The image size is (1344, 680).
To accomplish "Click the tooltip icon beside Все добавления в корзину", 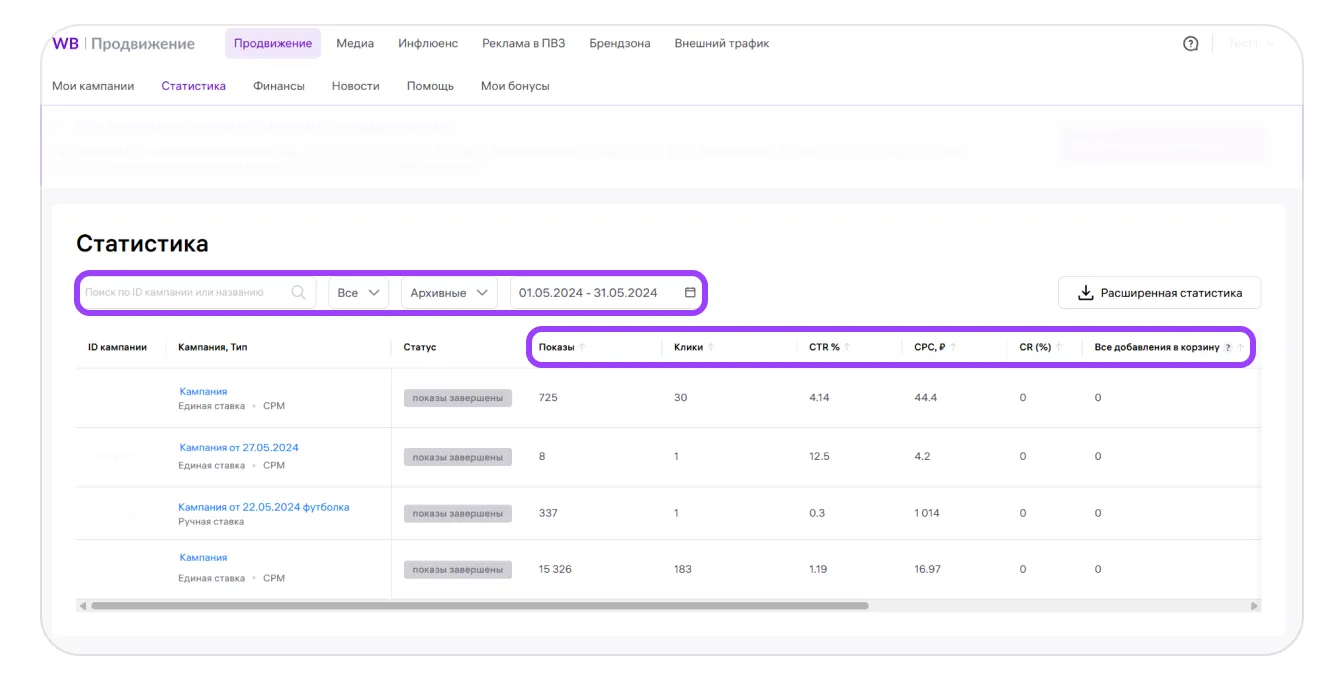I will [1228, 348].
